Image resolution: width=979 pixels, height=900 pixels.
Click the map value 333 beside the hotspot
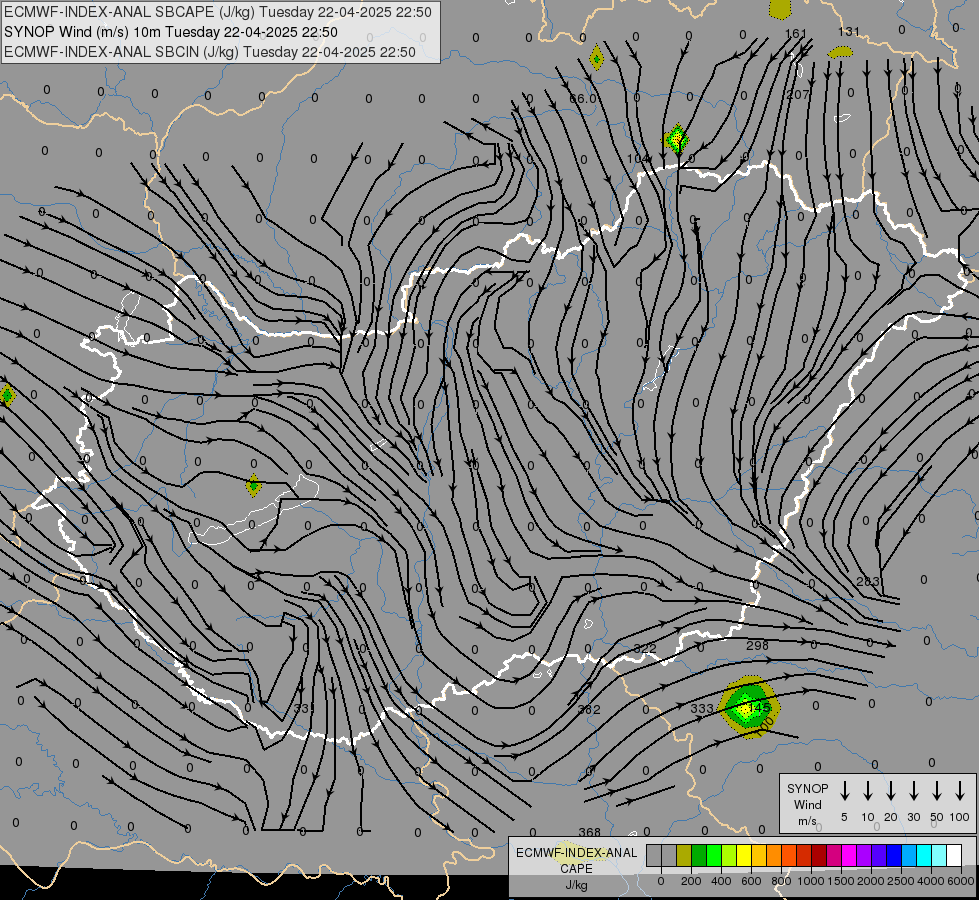(x=702, y=708)
